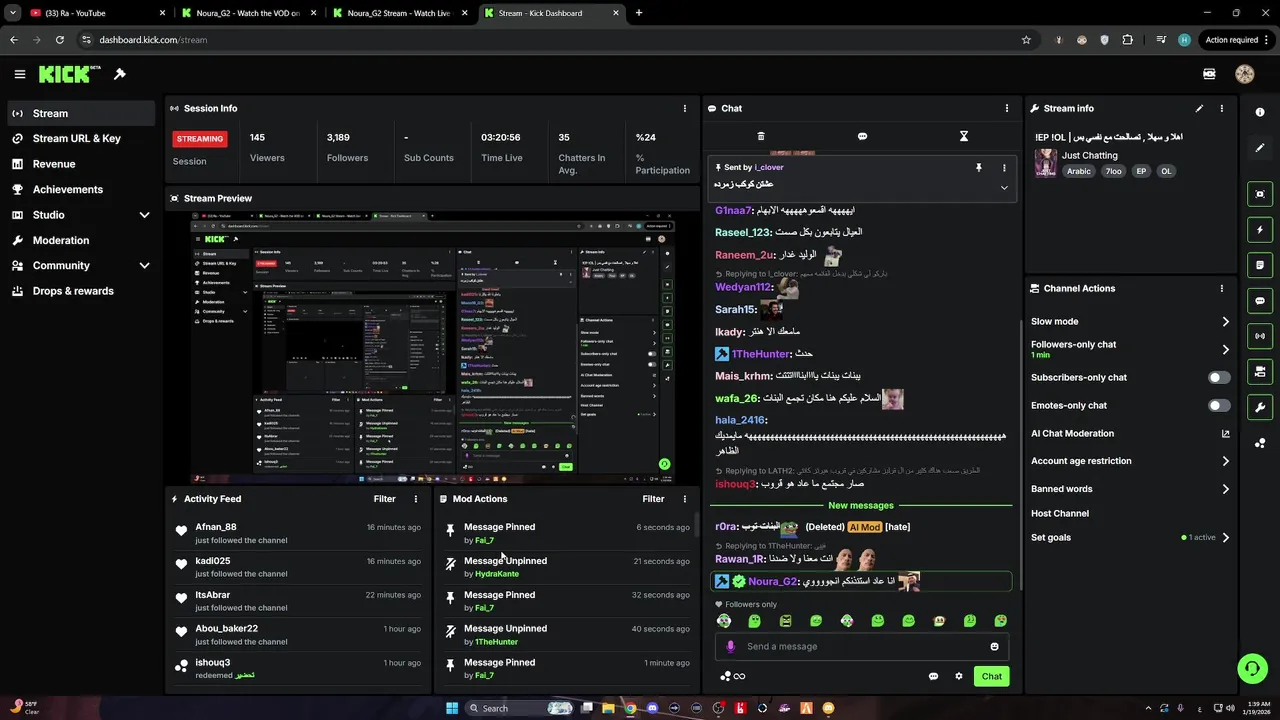Screen dimensions: 1280x720
Task: Open Activity Feed Filter dropdown
Action: tap(384, 498)
